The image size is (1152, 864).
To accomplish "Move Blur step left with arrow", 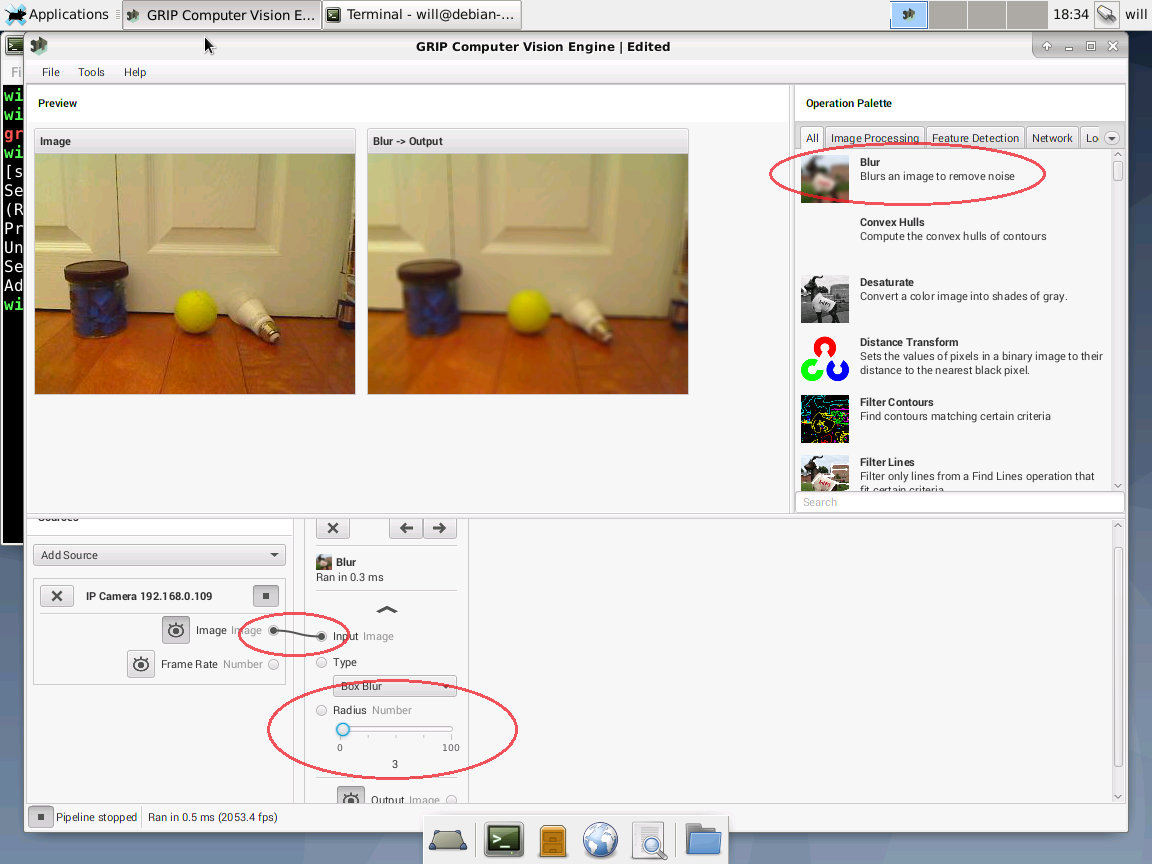I will tap(406, 529).
